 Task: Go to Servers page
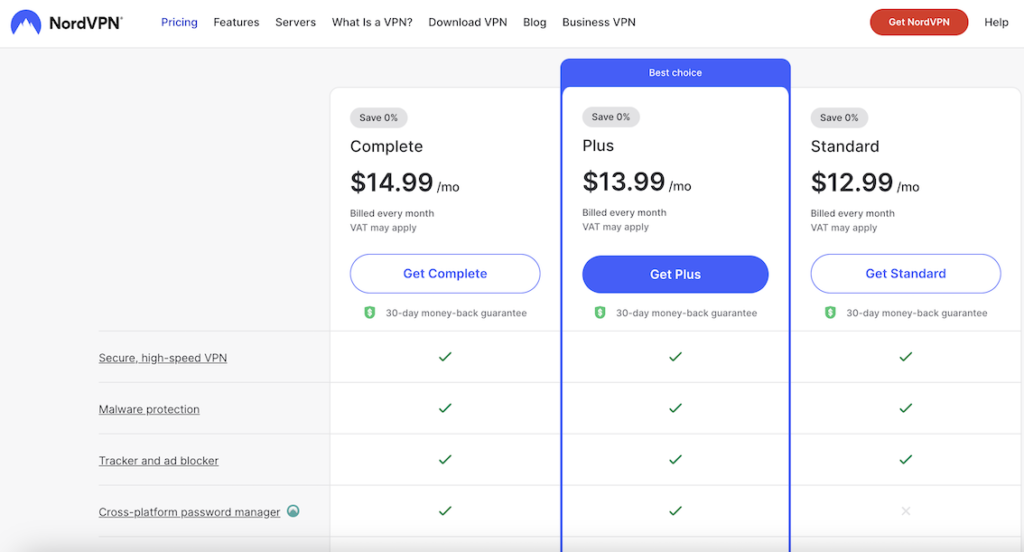(x=295, y=22)
